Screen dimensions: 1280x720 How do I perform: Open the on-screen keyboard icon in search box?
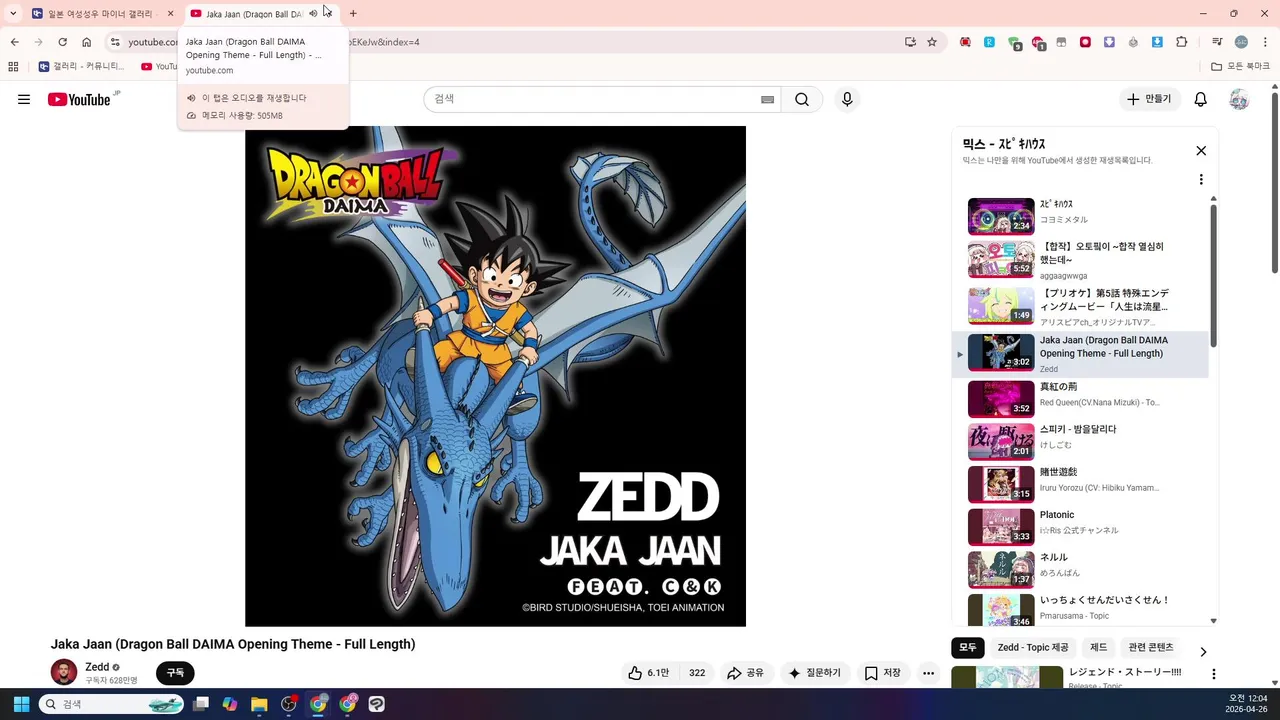click(x=767, y=99)
